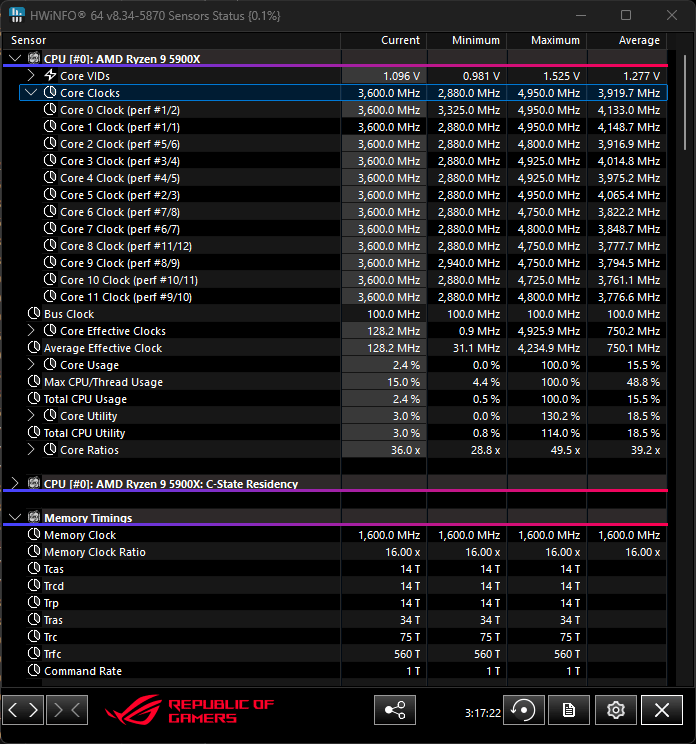This screenshot has height=744, width=696.
Task: Click the Memory Timings chip icon
Action: [x=34, y=517]
